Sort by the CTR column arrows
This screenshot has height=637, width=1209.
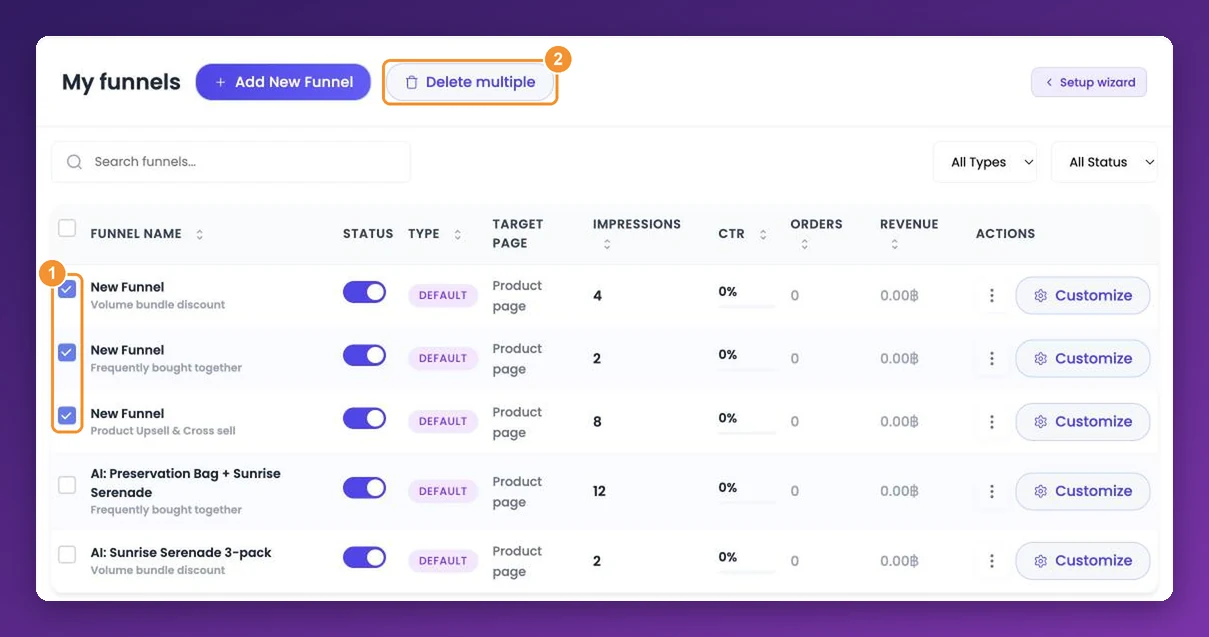763,234
